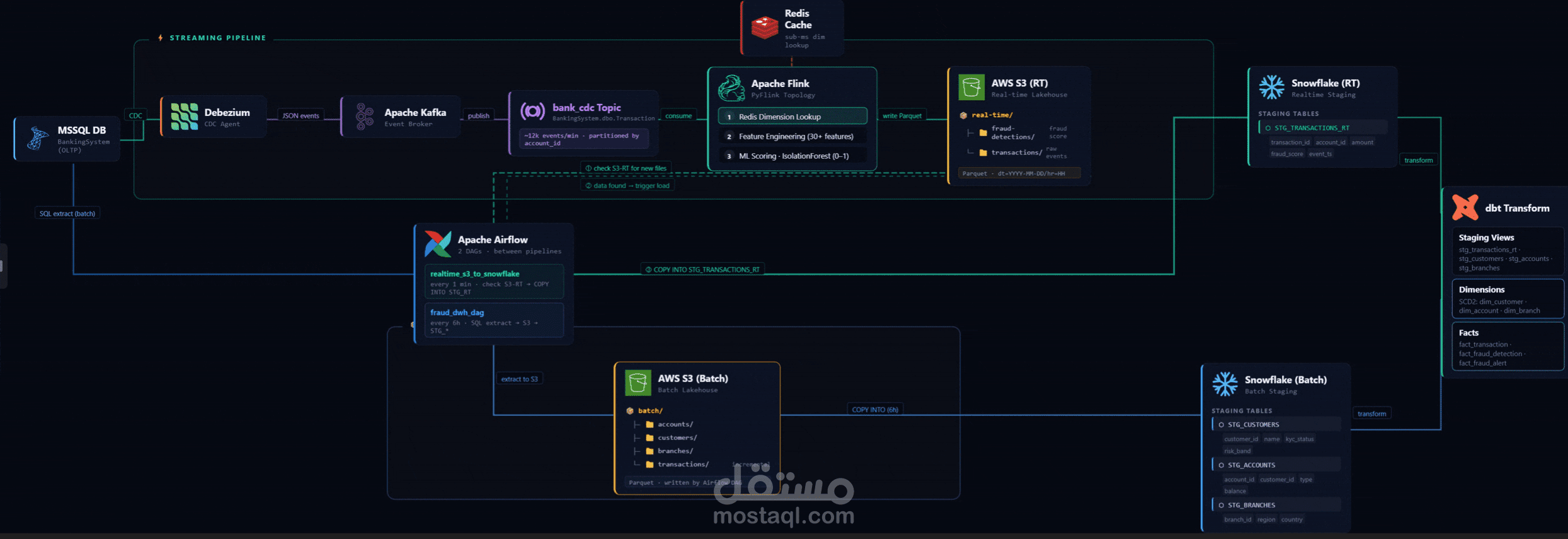This screenshot has width=1568, height=539.
Task: Click the RT transactions/ folder icon beside raw events
Action: point(983,153)
